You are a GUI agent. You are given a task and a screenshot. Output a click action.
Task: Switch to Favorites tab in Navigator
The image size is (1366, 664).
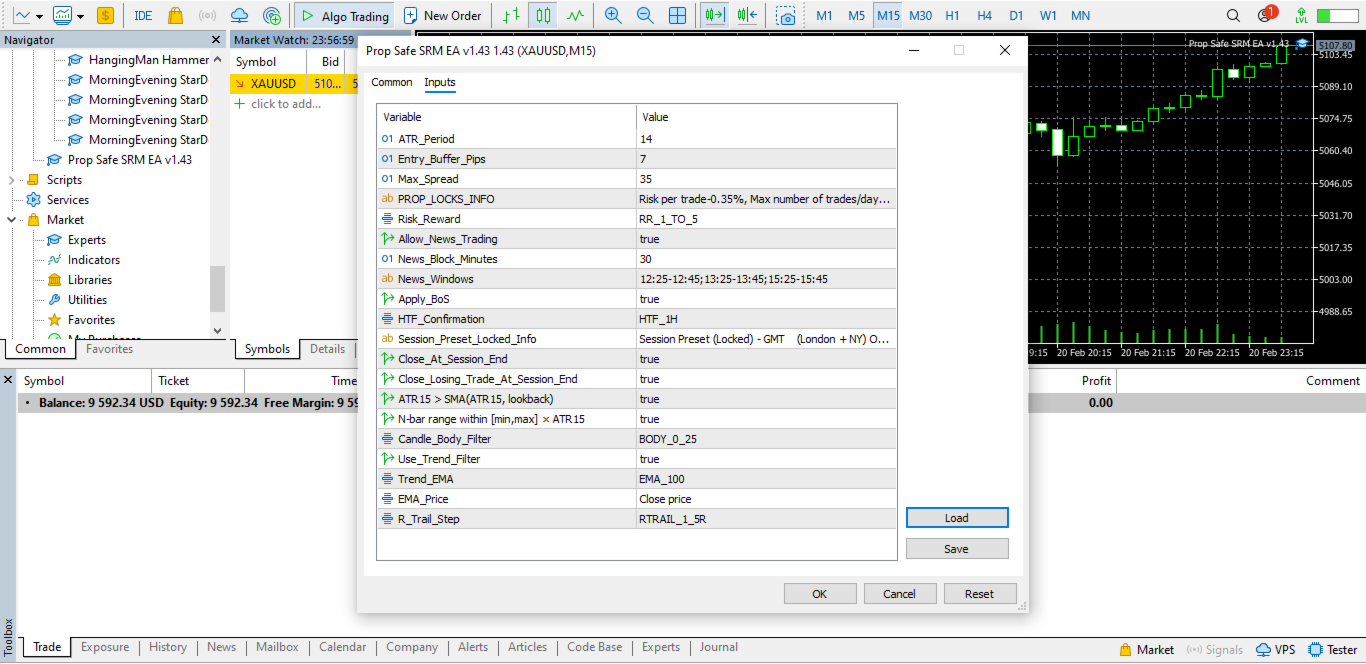point(109,349)
